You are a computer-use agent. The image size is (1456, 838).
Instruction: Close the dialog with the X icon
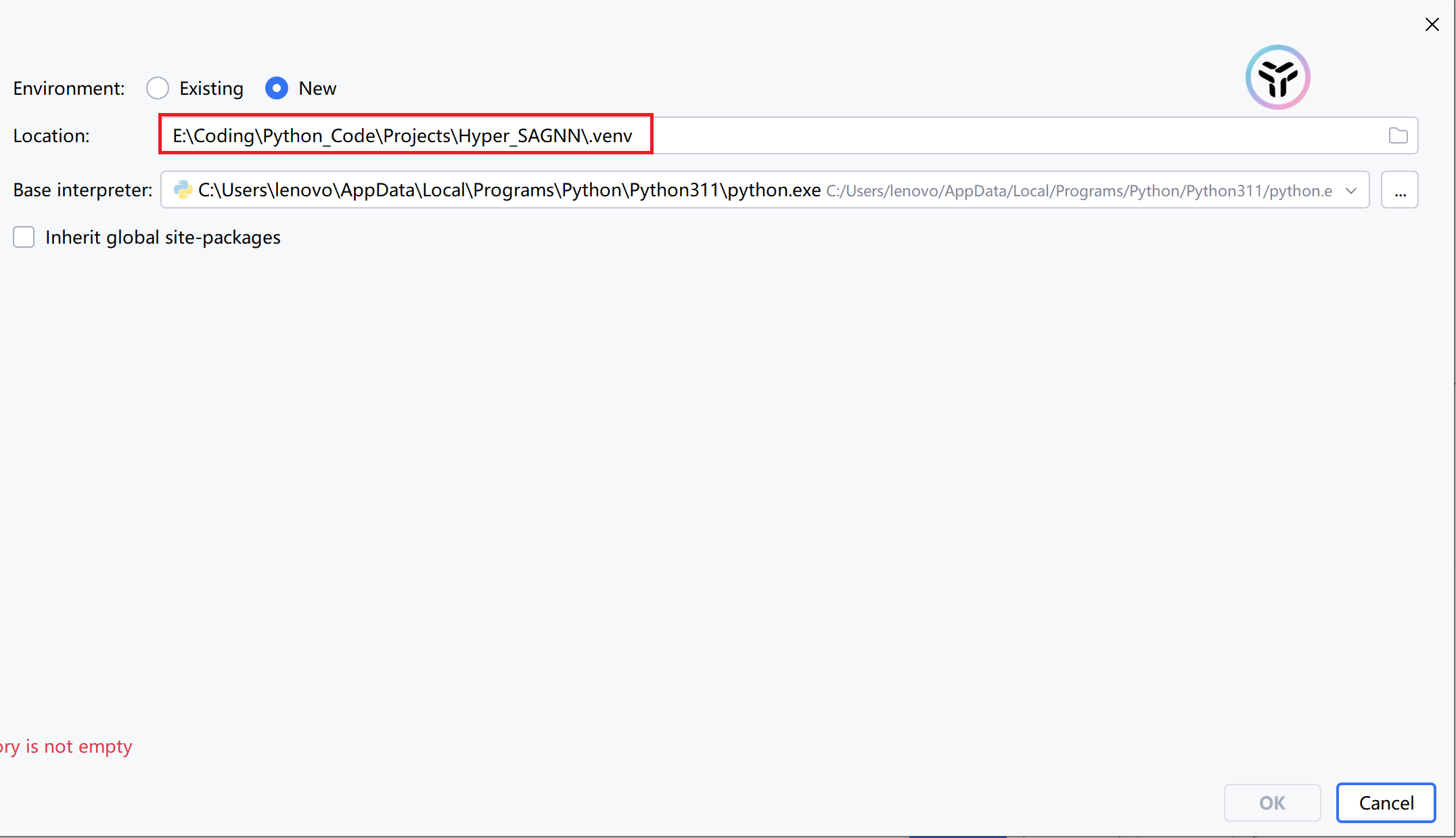[1432, 25]
